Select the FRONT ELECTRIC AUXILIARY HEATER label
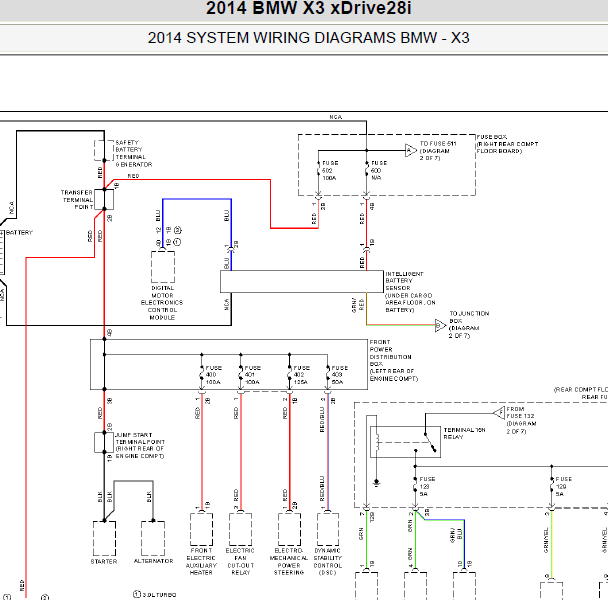This screenshot has height=600, width=608. tap(201, 561)
